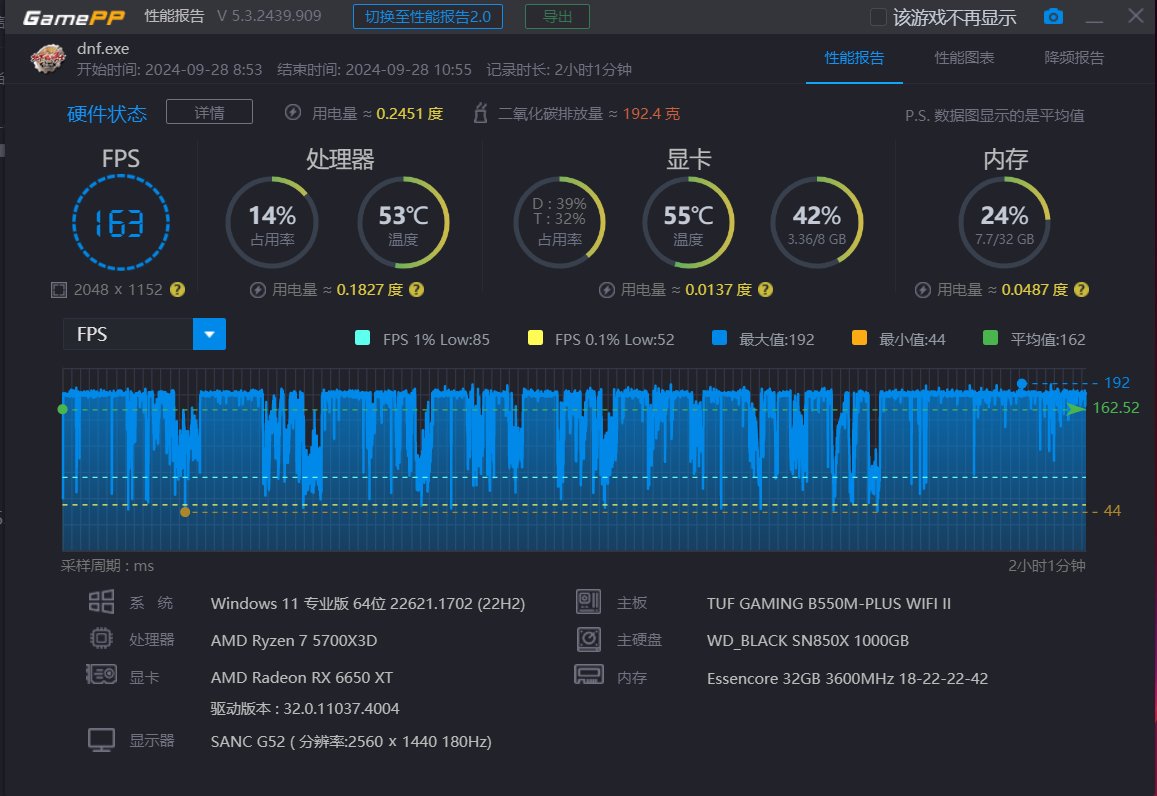
Task: Toggle the FPS 1% Low cyan legend swatch
Action: [x=362, y=338]
